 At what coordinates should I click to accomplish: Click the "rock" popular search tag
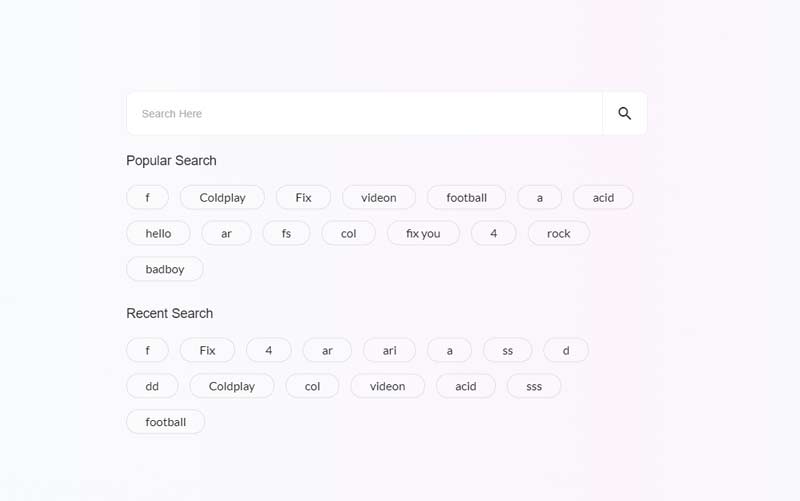coord(559,234)
